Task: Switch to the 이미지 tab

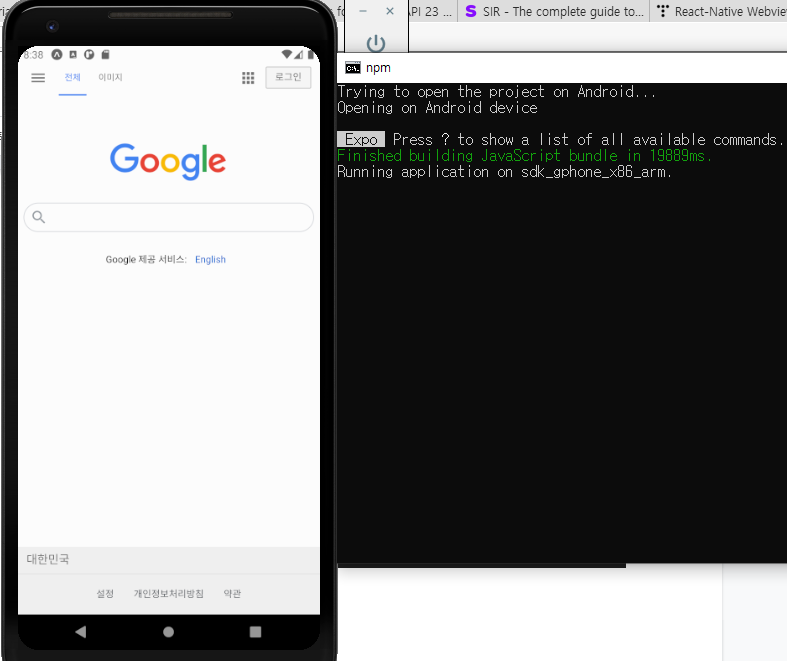Action: coord(110,77)
